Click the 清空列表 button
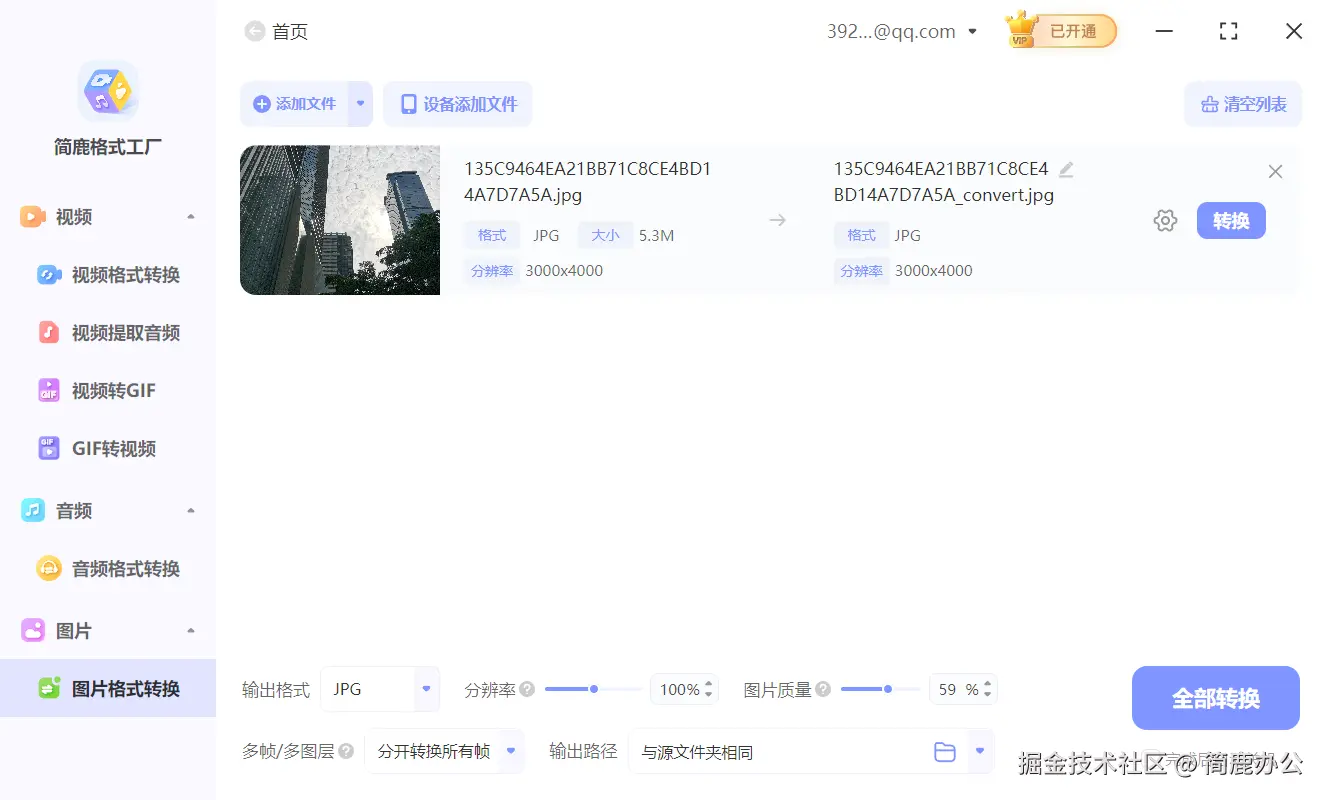The height and width of the screenshot is (800, 1326). point(1243,104)
